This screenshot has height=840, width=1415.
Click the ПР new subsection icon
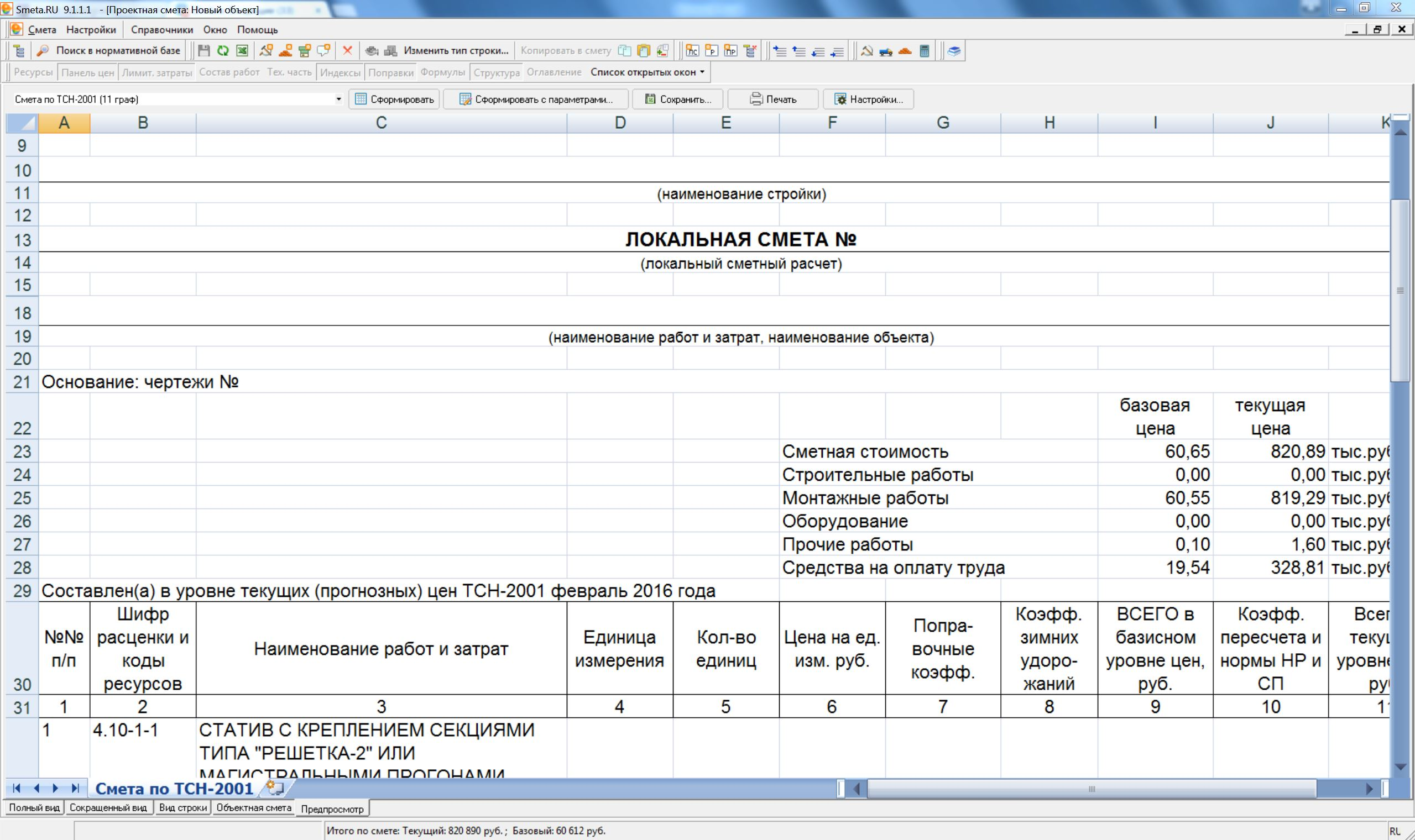coord(730,51)
